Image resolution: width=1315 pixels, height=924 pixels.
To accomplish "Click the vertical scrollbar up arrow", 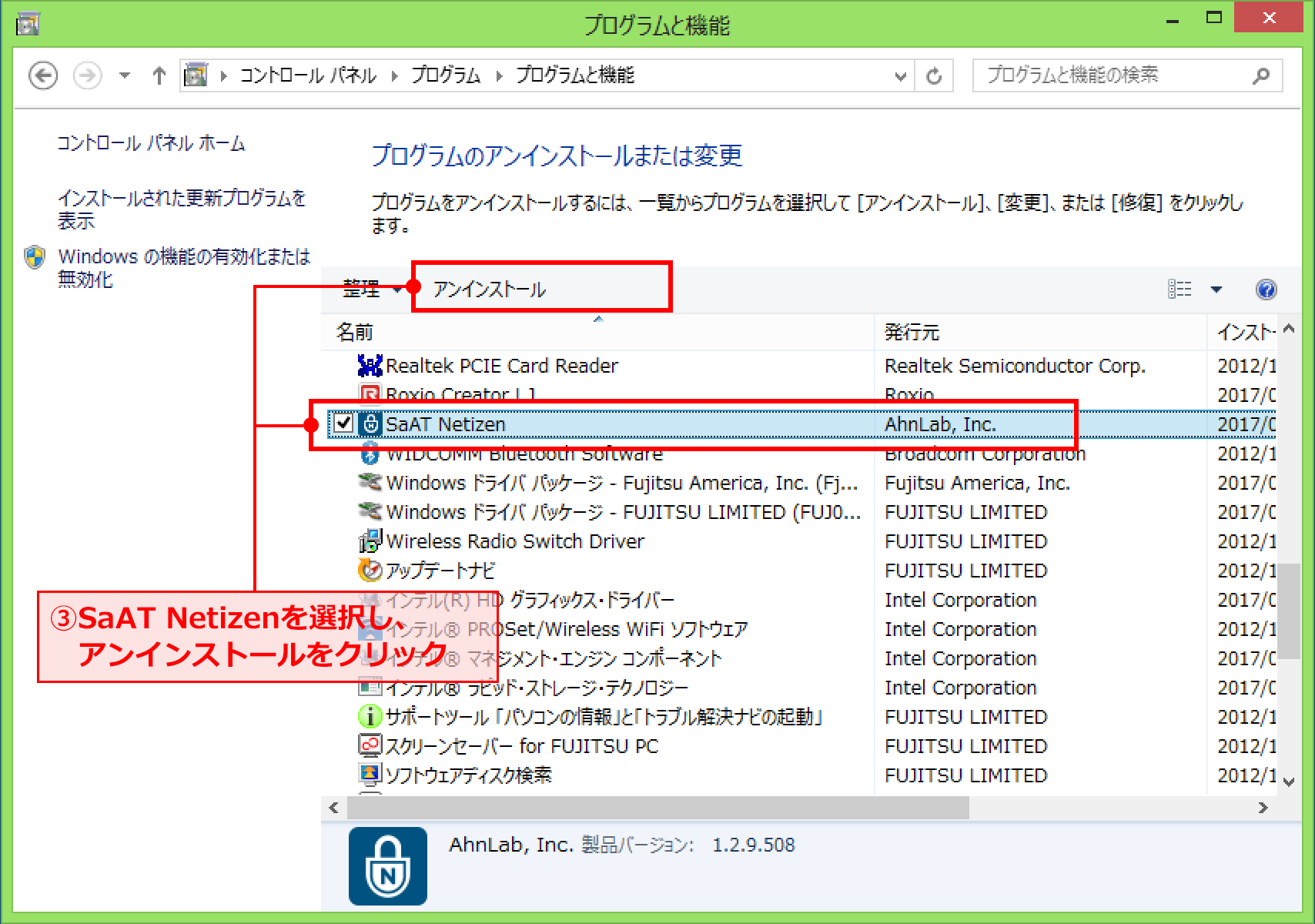I will point(1289,328).
